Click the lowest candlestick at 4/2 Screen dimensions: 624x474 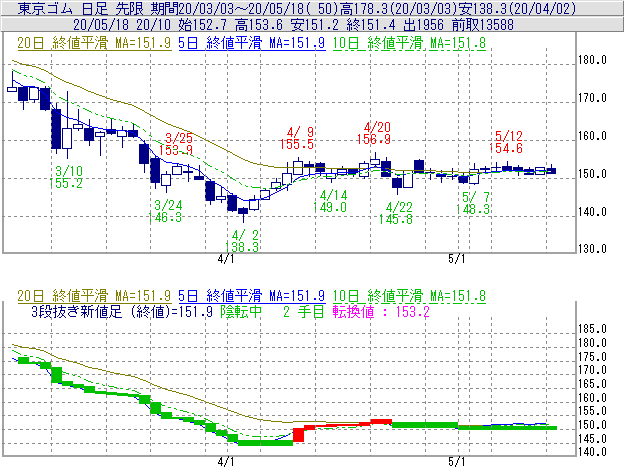(x=243, y=213)
